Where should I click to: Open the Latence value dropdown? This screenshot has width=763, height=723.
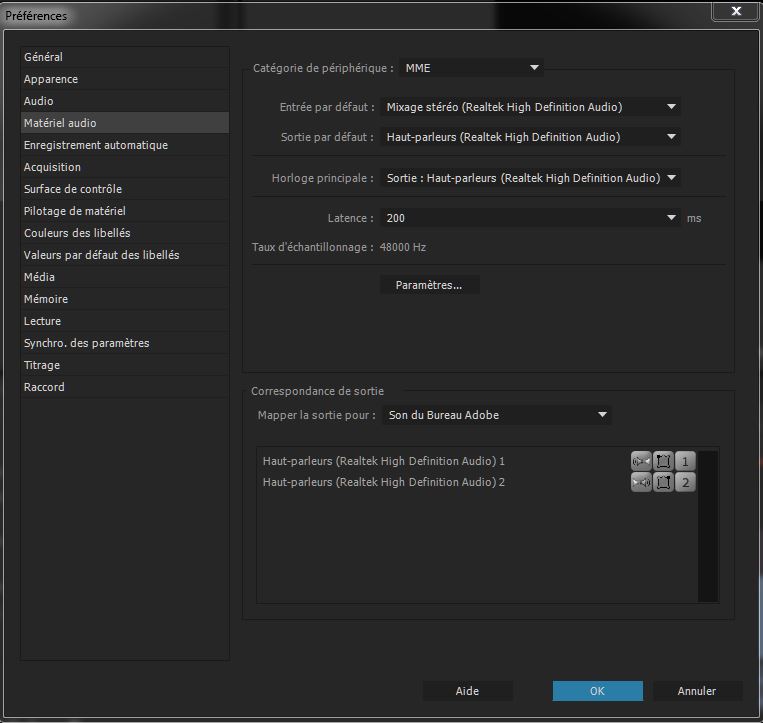pos(531,218)
